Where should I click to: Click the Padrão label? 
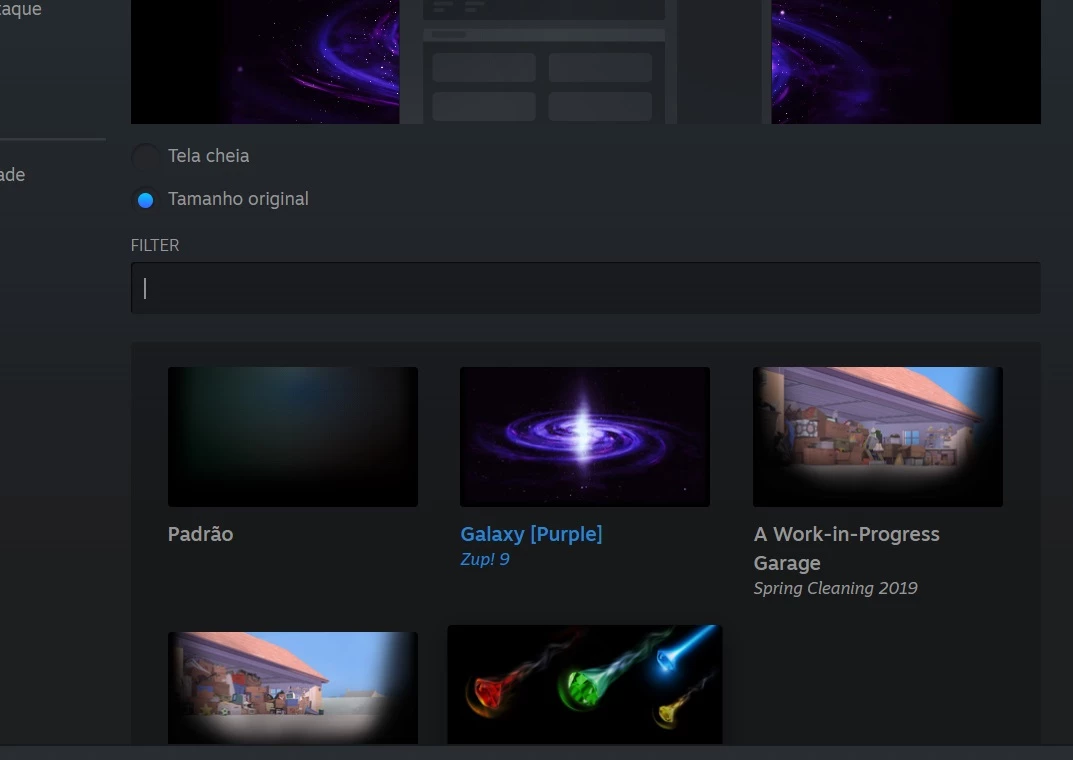[x=201, y=534]
